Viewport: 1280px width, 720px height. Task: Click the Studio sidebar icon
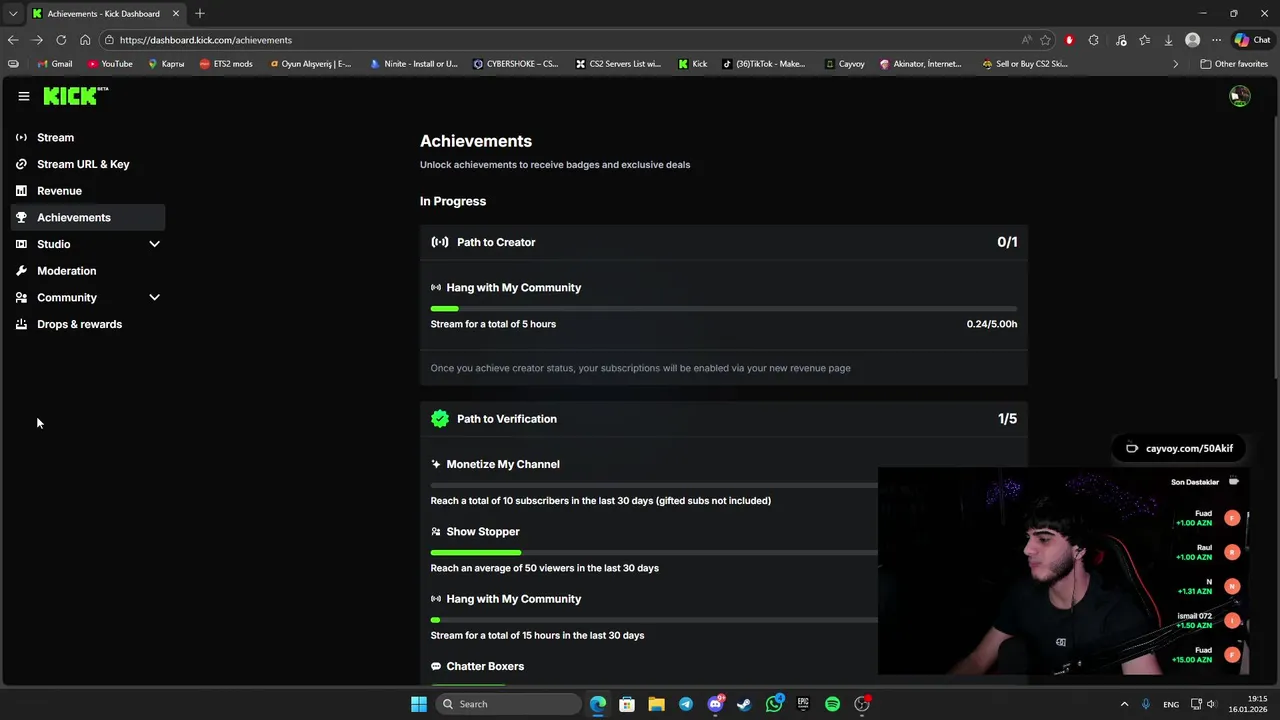pos(21,244)
